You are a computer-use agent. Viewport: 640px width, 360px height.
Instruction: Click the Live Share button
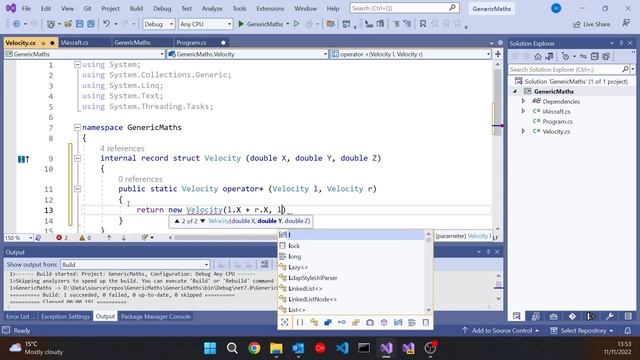591,24
